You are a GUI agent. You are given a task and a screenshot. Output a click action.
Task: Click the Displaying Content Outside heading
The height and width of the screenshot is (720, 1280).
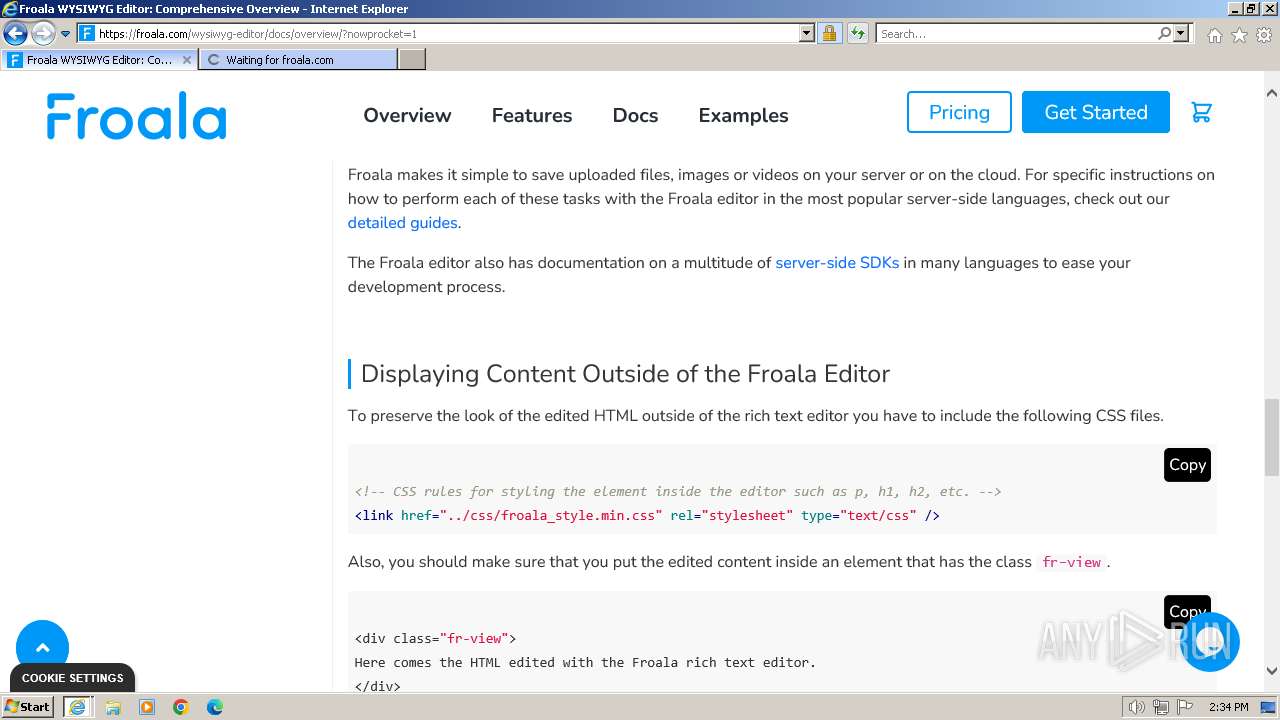click(x=625, y=374)
